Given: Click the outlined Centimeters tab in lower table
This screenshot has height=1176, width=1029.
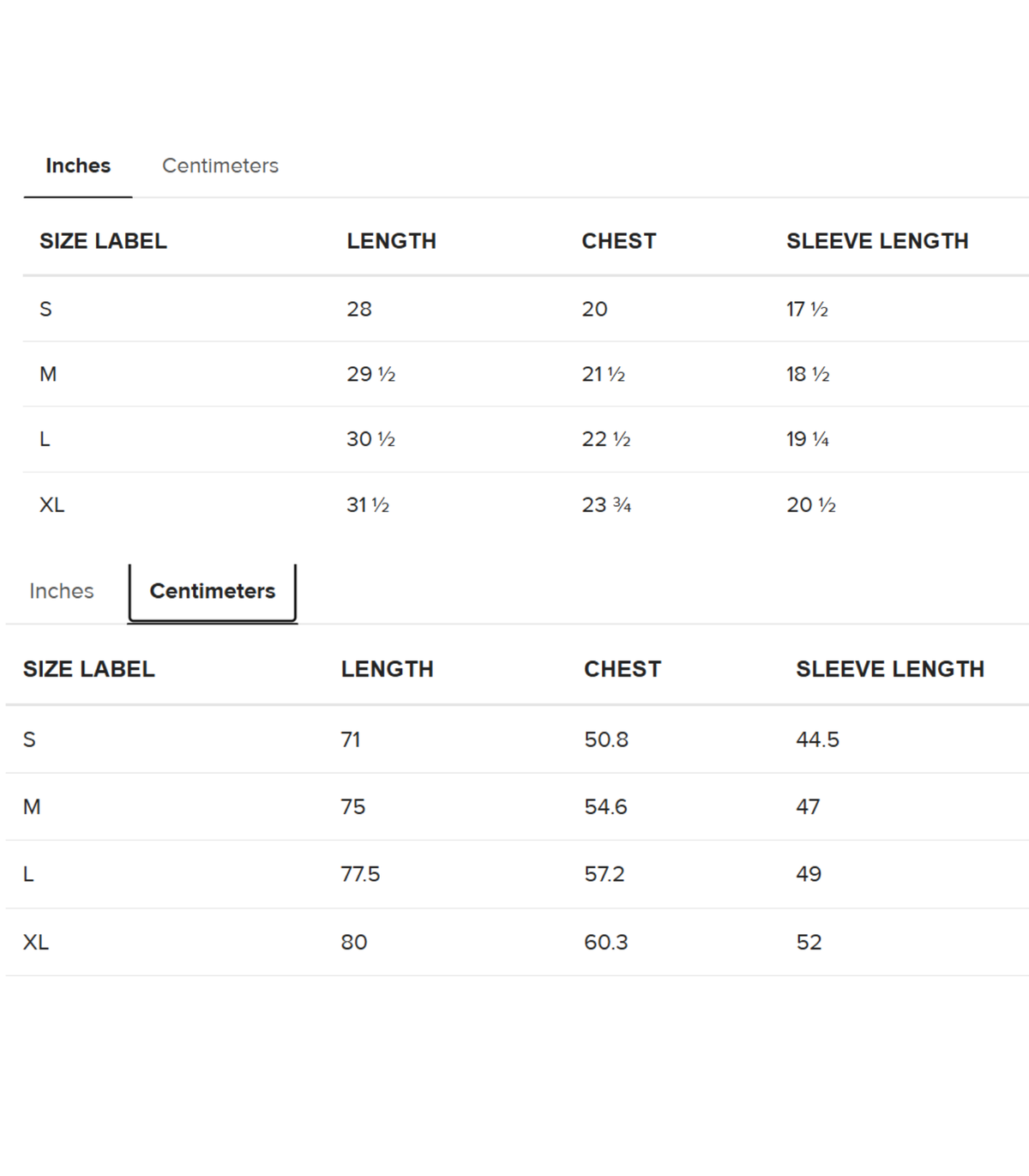Looking at the screenshot, I should pos(213,592).
